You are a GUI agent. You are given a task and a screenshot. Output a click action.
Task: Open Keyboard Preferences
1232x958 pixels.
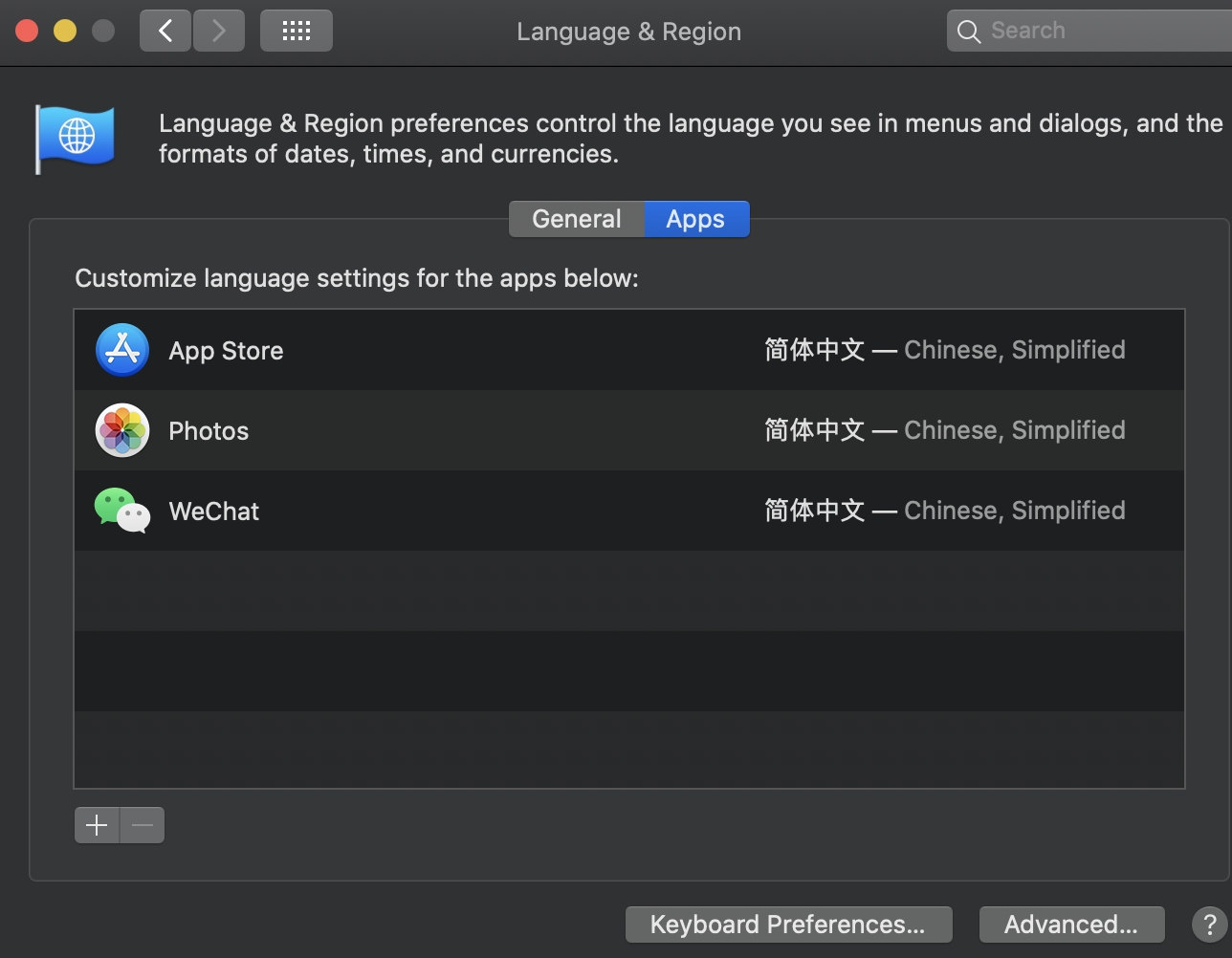pos(788,925)
